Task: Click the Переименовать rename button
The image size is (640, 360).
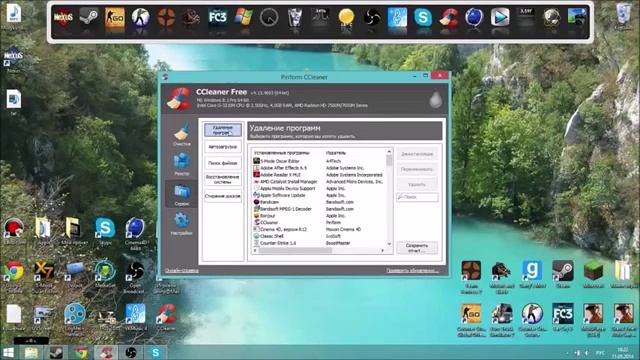Action: point(417,169)
